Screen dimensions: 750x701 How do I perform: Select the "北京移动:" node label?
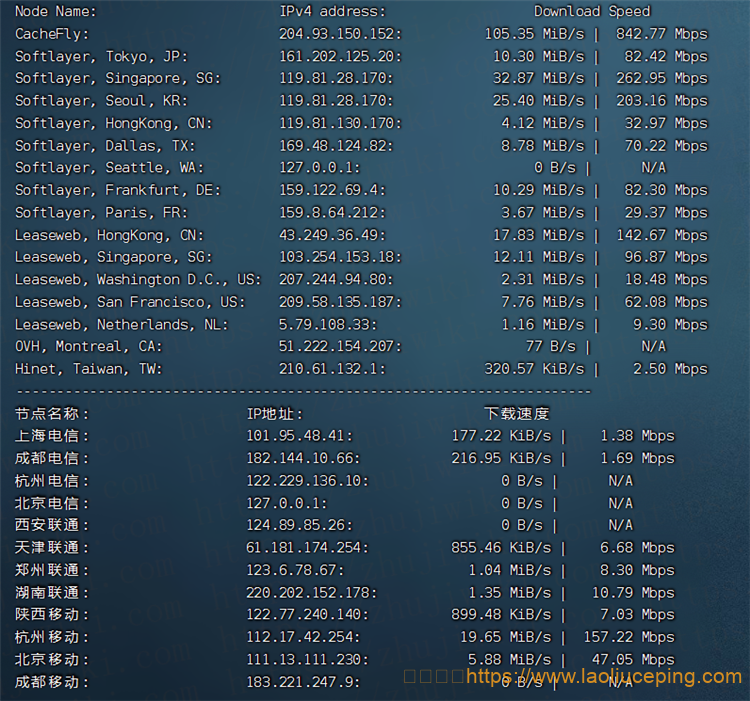tap(52, 660)
